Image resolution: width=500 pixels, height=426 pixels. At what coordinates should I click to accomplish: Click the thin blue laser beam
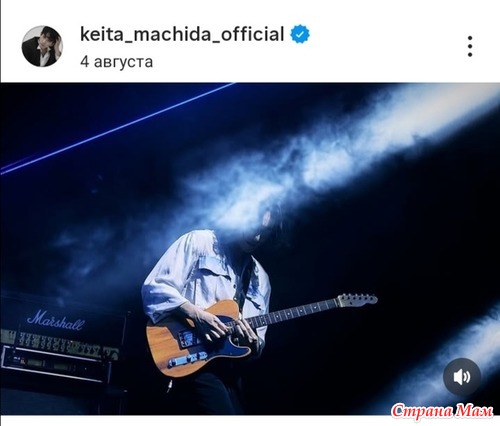point(117,128)
